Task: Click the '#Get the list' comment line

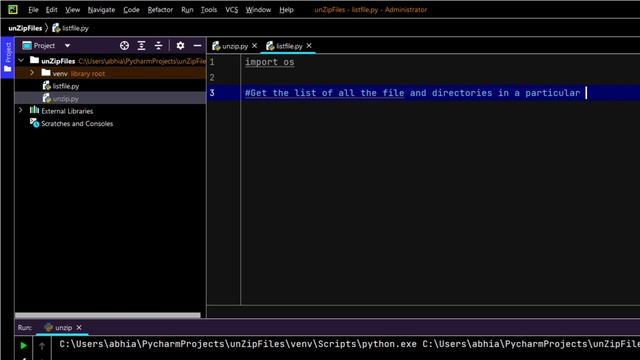Action: coord(412,93)
